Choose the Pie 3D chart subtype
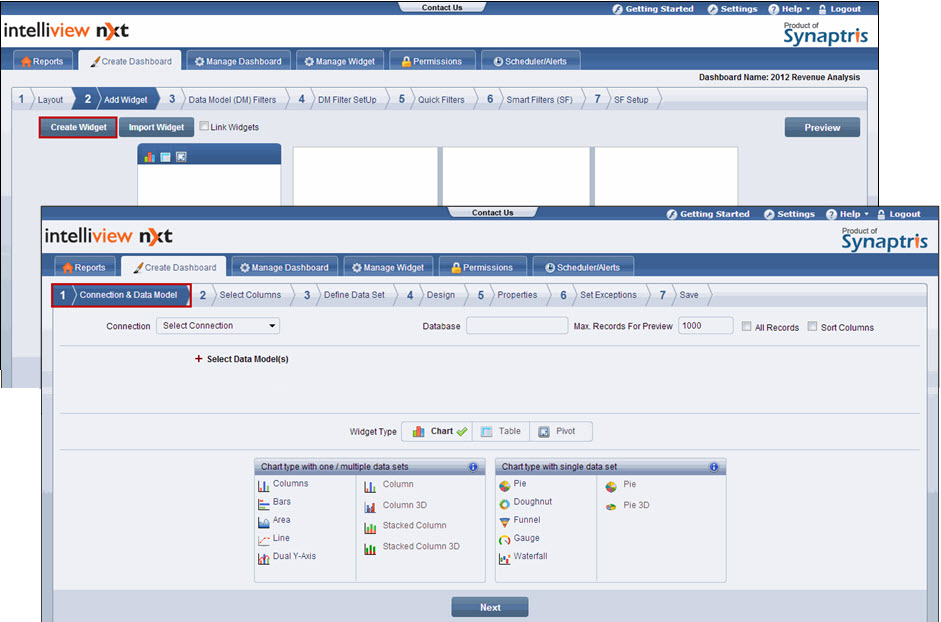 pos(627,506)
